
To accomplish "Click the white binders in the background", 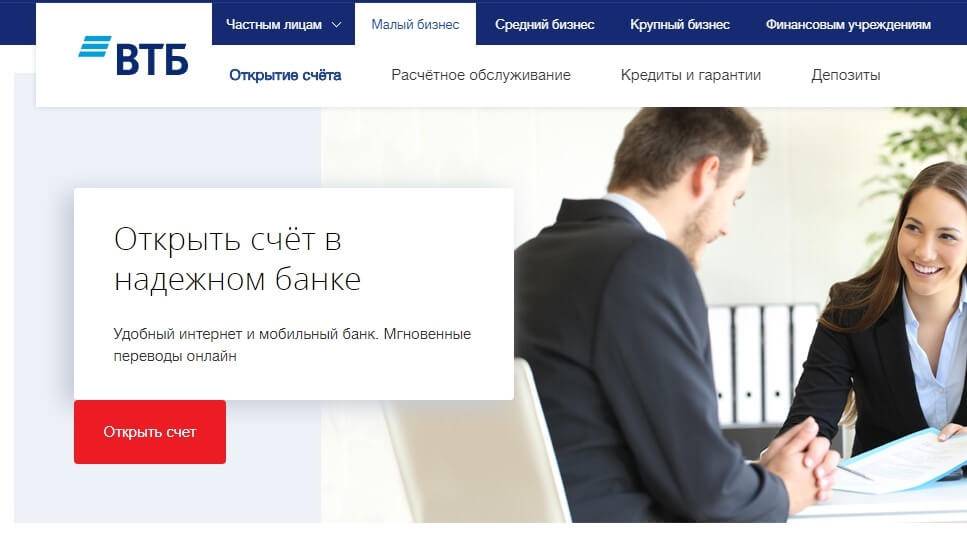I will pyautogui.click(x=762, y=364).
